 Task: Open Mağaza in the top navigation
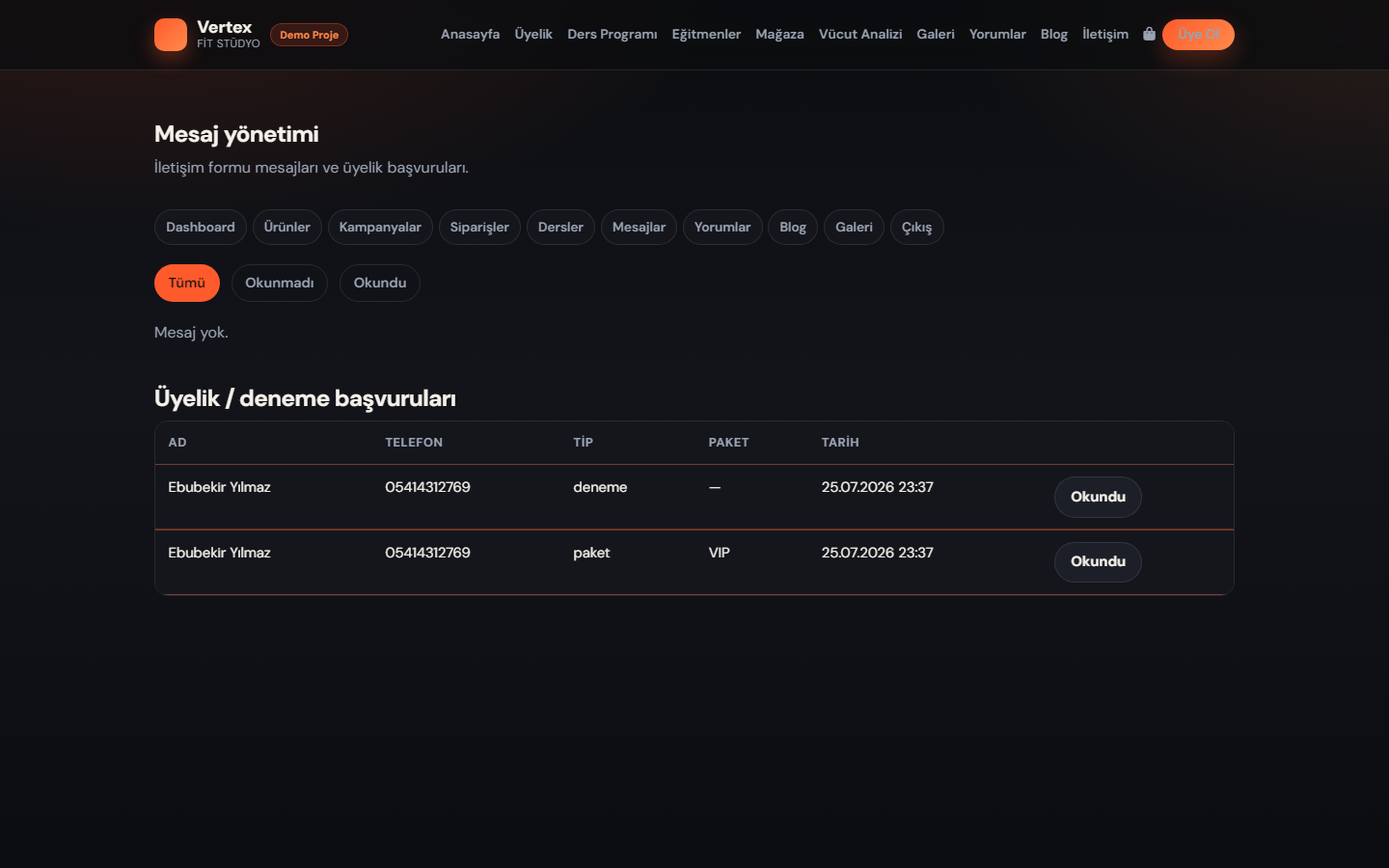(x=779, y=35)
